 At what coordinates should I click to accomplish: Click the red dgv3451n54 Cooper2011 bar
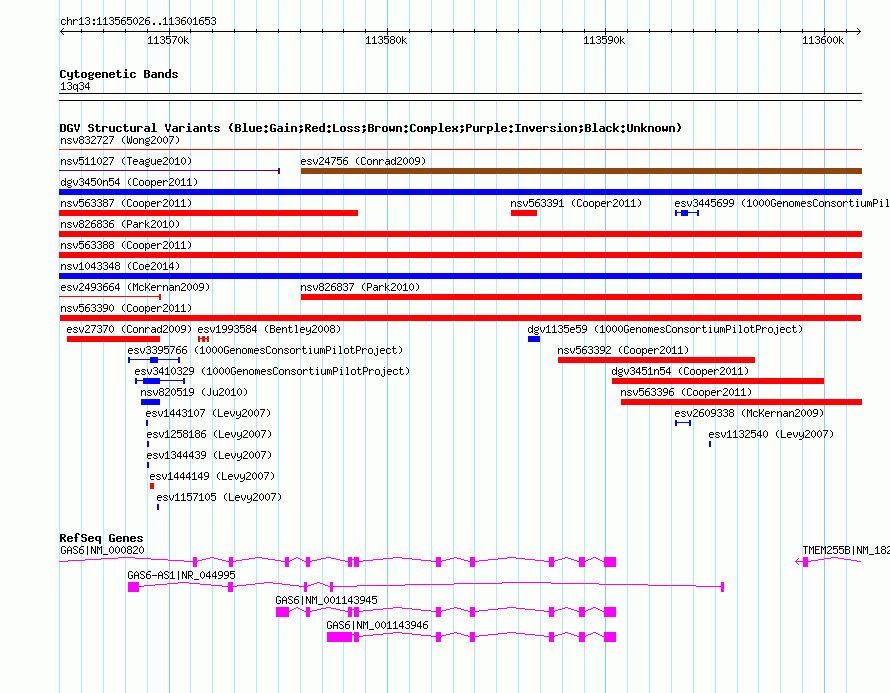(x=717, y=381)
